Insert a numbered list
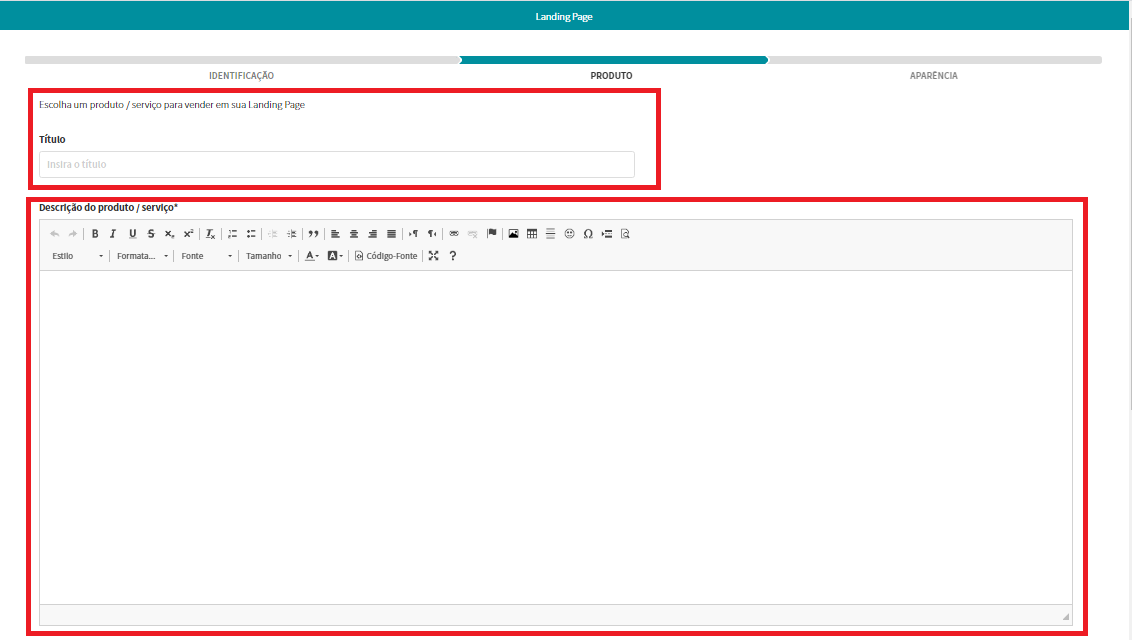 (232, 234)
